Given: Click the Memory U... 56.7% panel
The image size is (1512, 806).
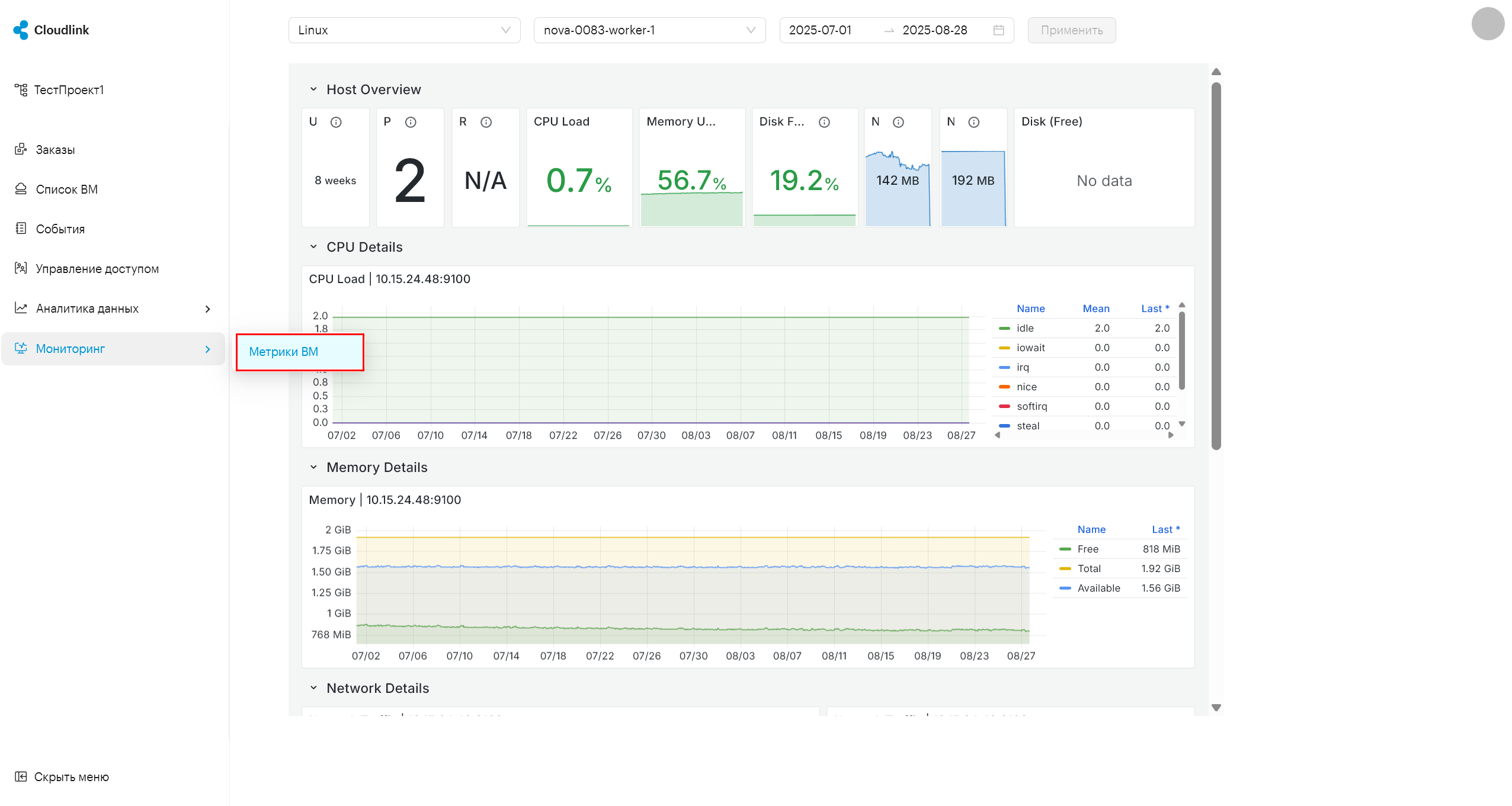Looking at the screenshot, I should 692,168.
